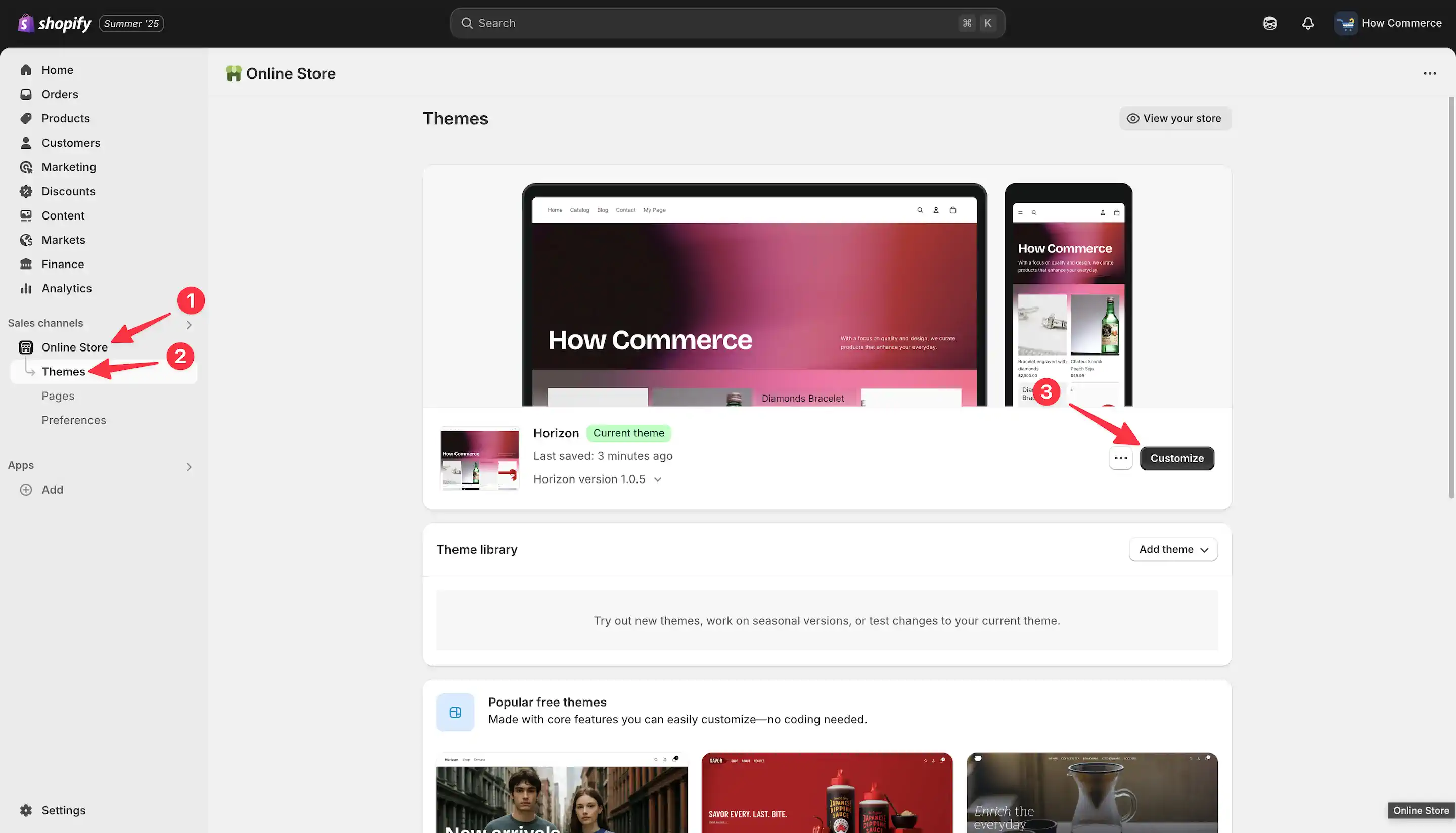Click the Analytics bar chart icon
Image resolution: width=1456 pixels, height=833 pixels.
[26, 288]
